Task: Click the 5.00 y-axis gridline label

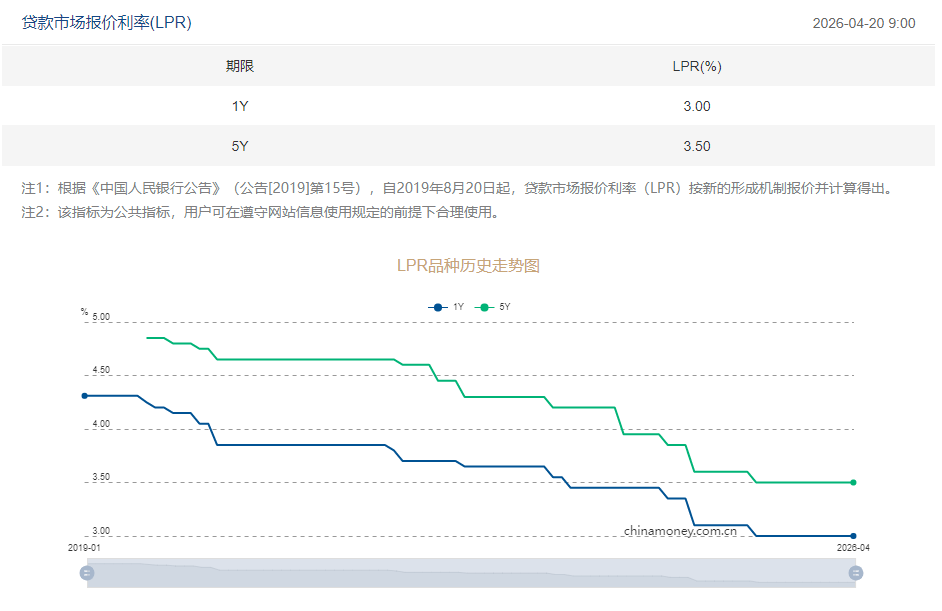Action: [x=101, y=317]
